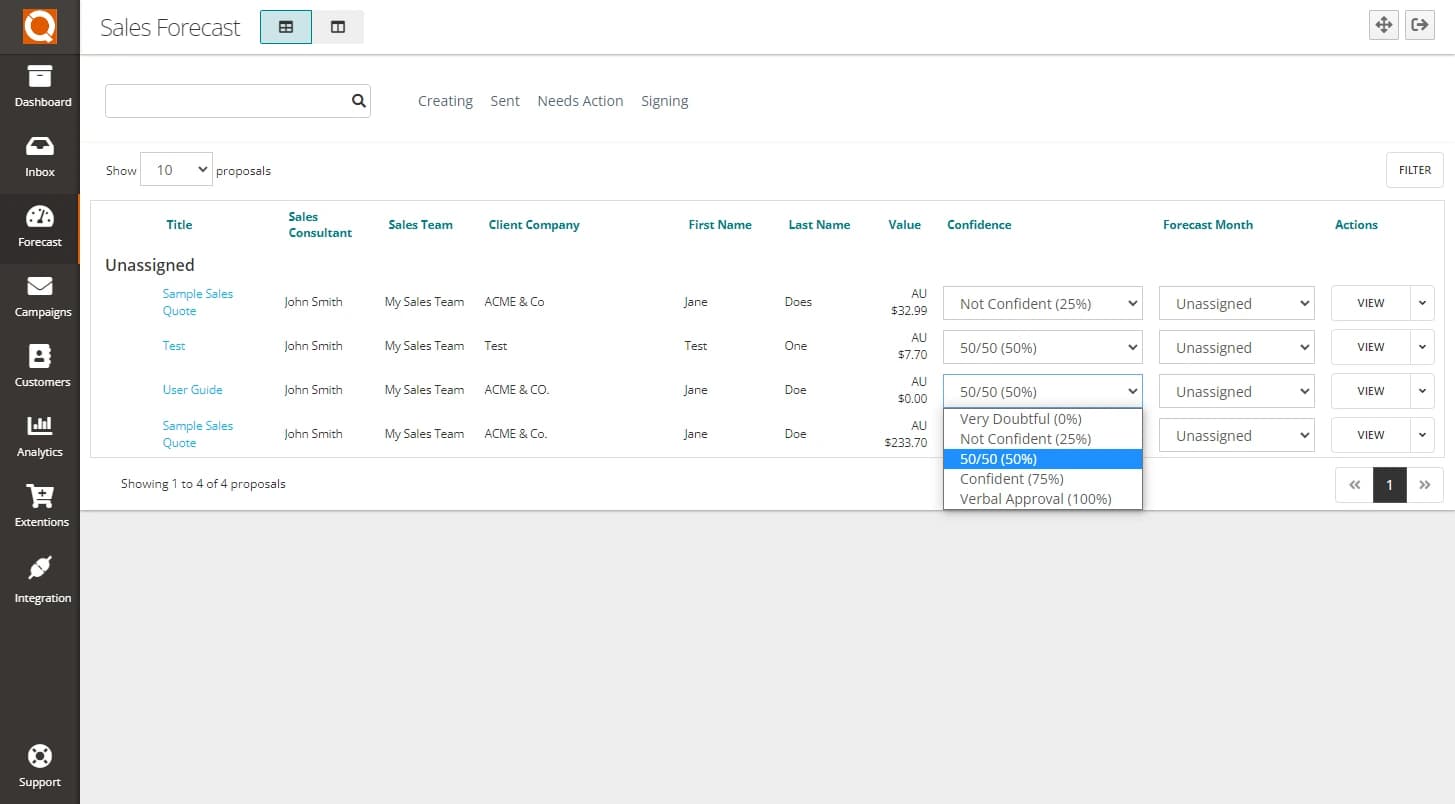1455x804 pixels.
Task: Click the fullscreen move arrows button
Action: pyautogui.click(x=1384, y=26)
